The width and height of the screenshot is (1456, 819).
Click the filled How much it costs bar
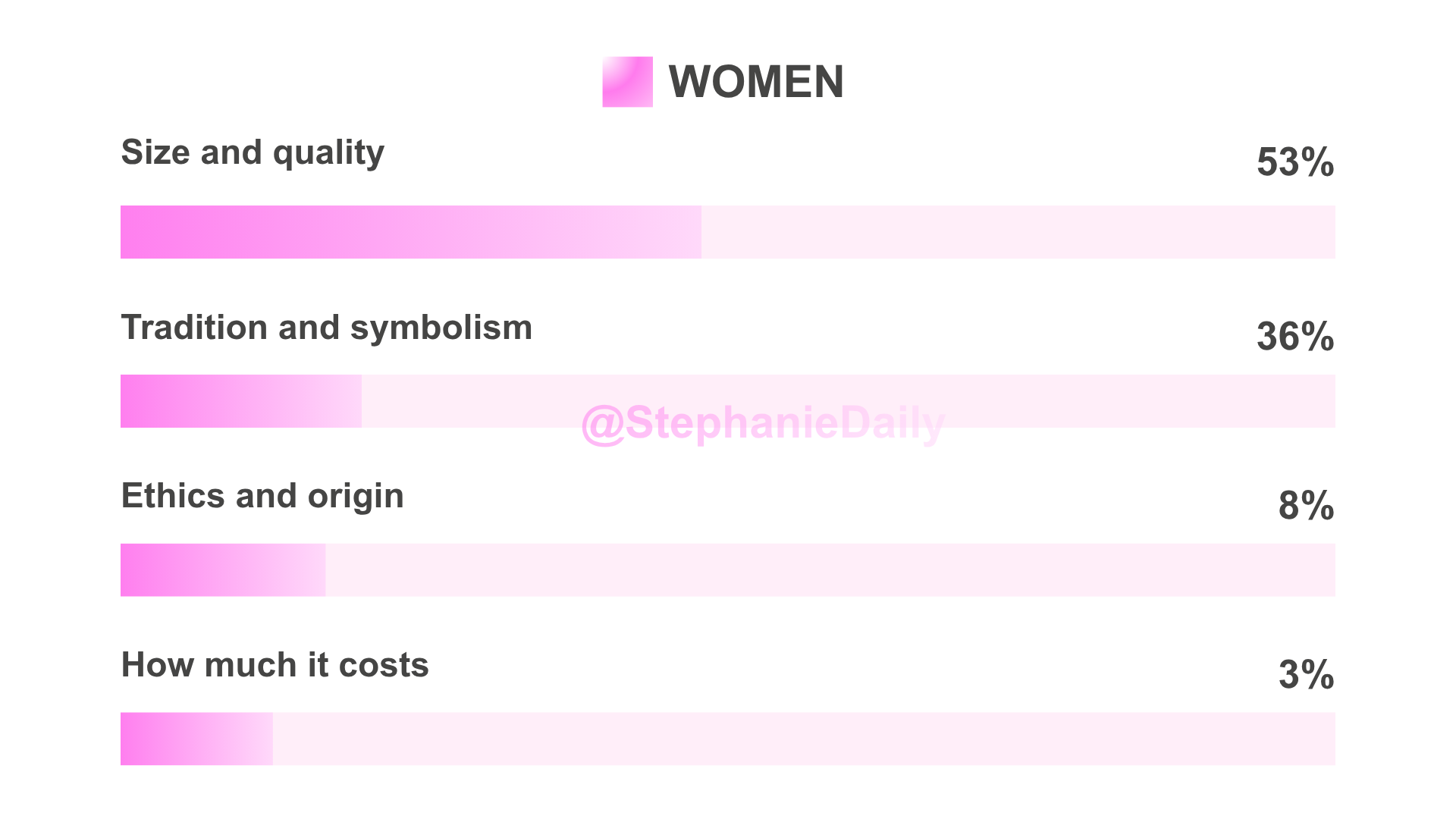coord(196,739)
